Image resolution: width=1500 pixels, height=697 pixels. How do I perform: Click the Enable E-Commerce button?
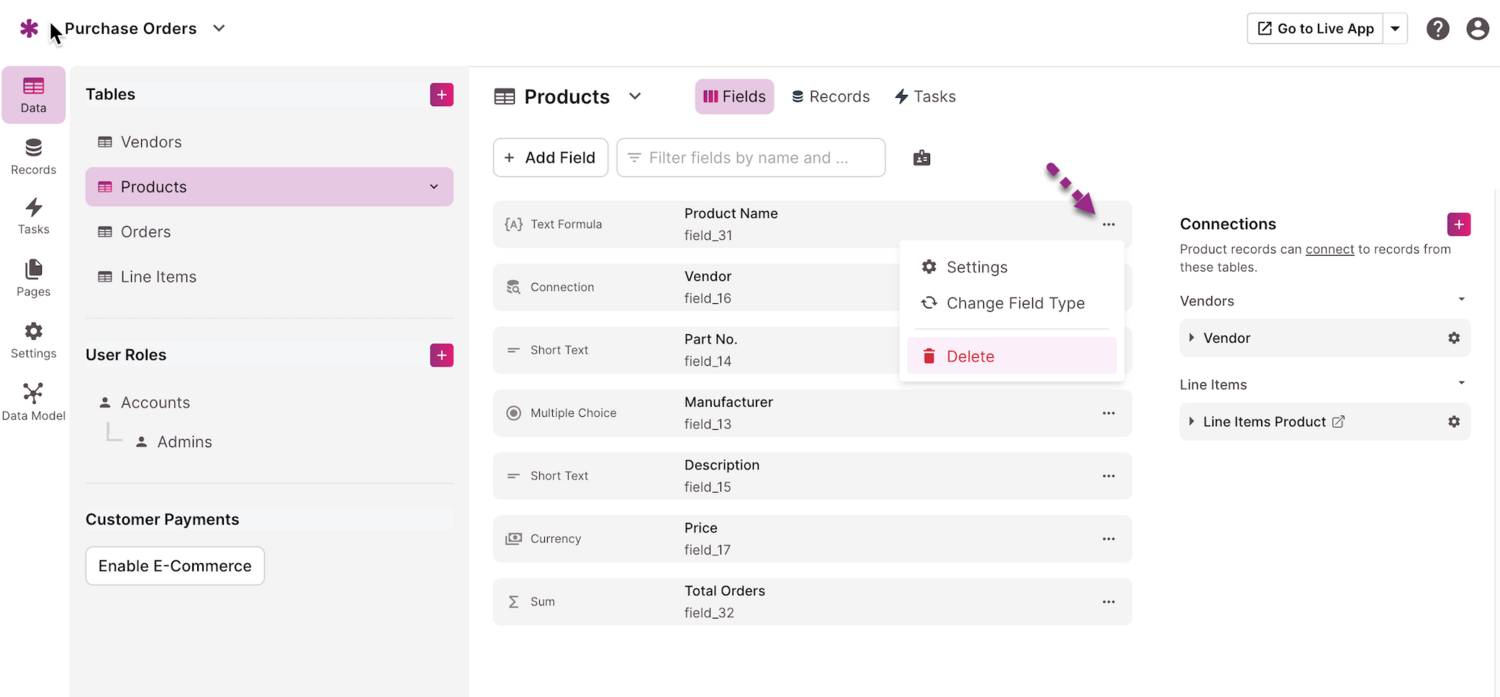click(175, 566)
